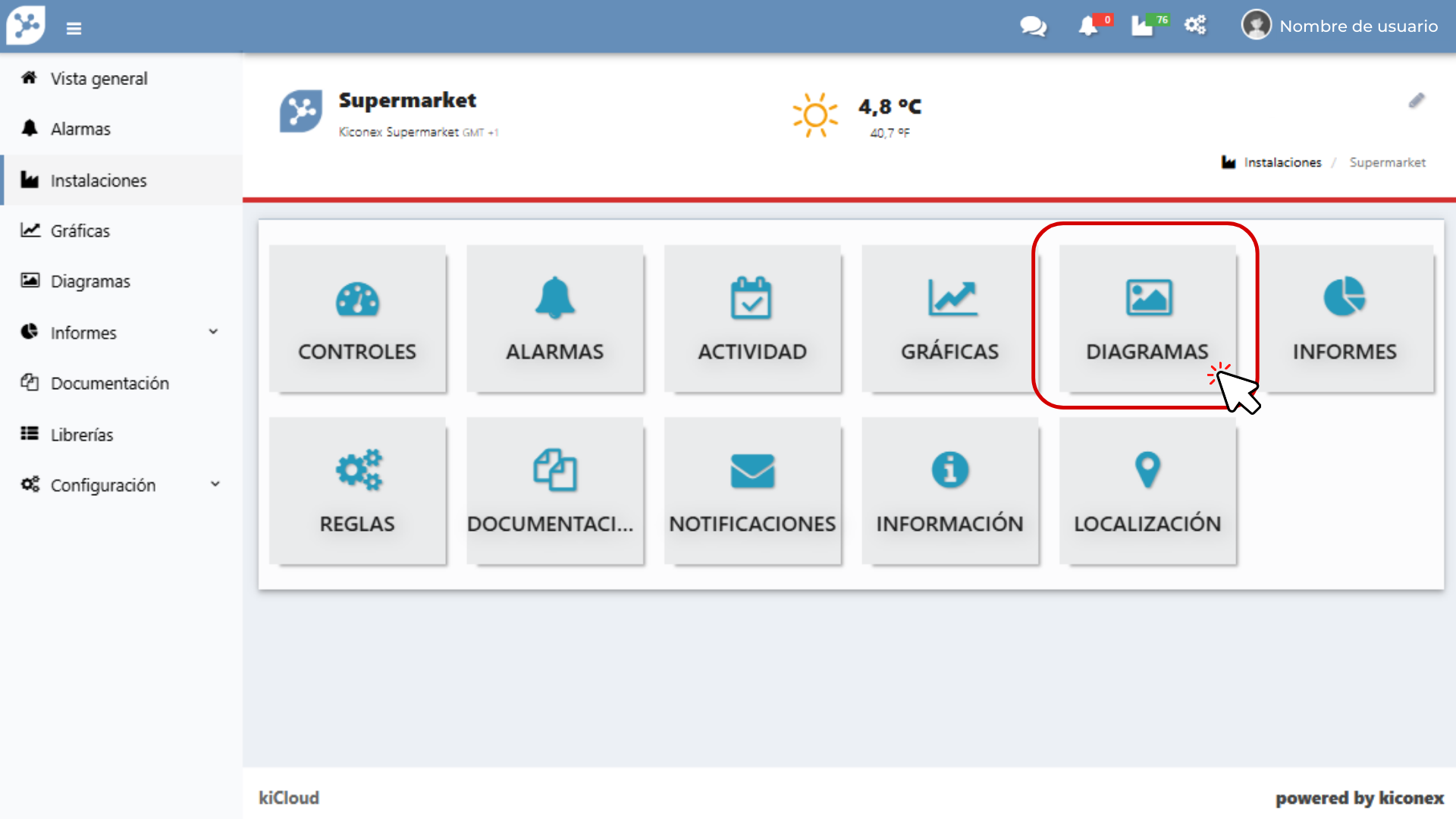Open the Controles gauge tile
This screenshot has width=1456, height=819.
[x=357, y=318]
